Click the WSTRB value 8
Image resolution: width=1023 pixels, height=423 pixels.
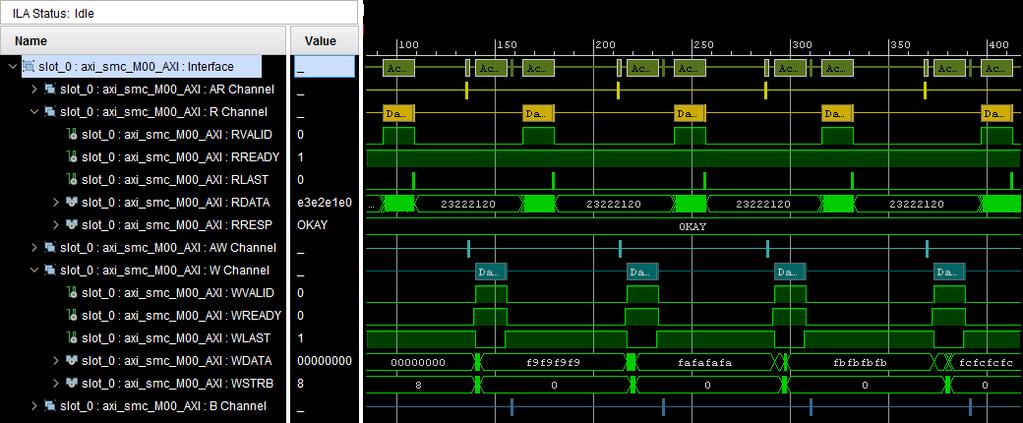tap(300, 383)
